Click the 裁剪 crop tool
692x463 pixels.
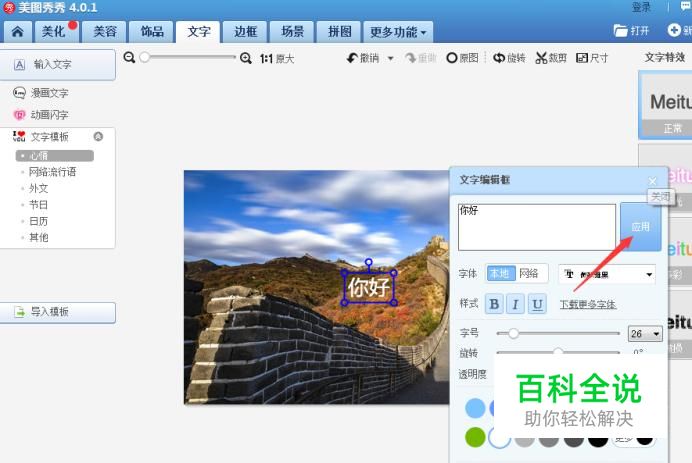(x=551, y=58)
